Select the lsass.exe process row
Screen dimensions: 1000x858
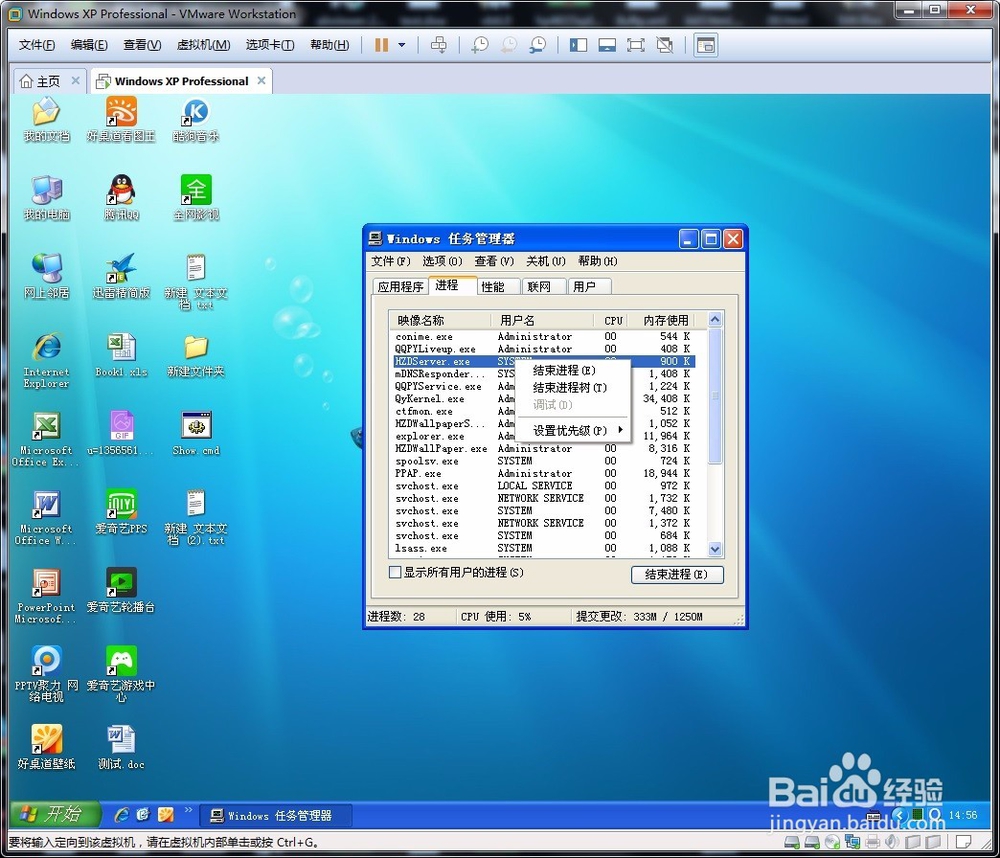542,548
